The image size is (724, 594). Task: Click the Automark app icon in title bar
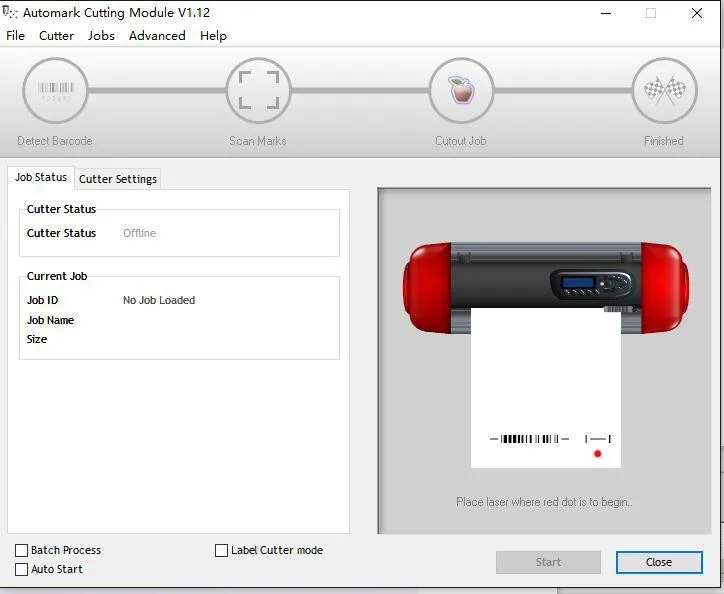click(x=9, y=12)
